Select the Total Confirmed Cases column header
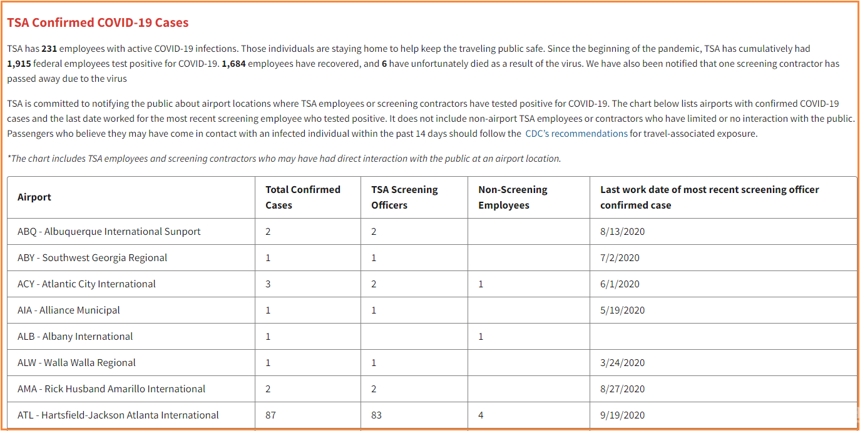Image resolution: width=860 pixels, height=431 pixels. [x=308, y=197]
